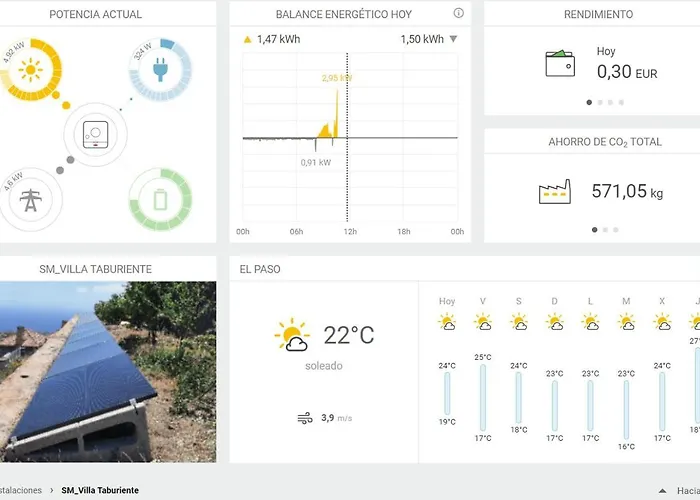Click the Hoy temperature range bar

tap(447, 393)
